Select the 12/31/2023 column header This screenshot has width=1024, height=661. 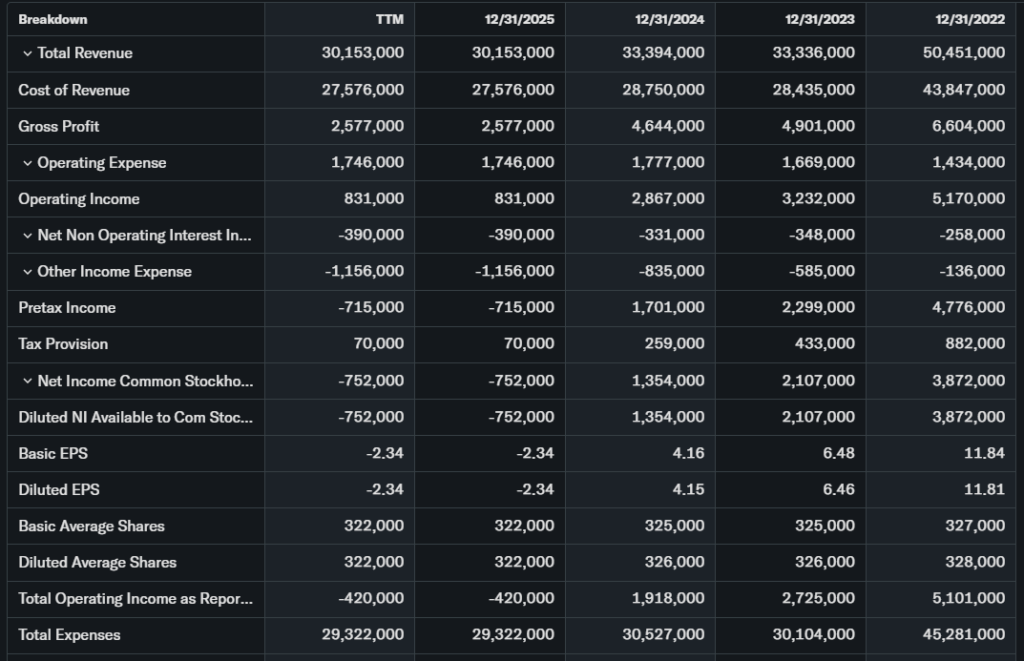coord(820,19)
